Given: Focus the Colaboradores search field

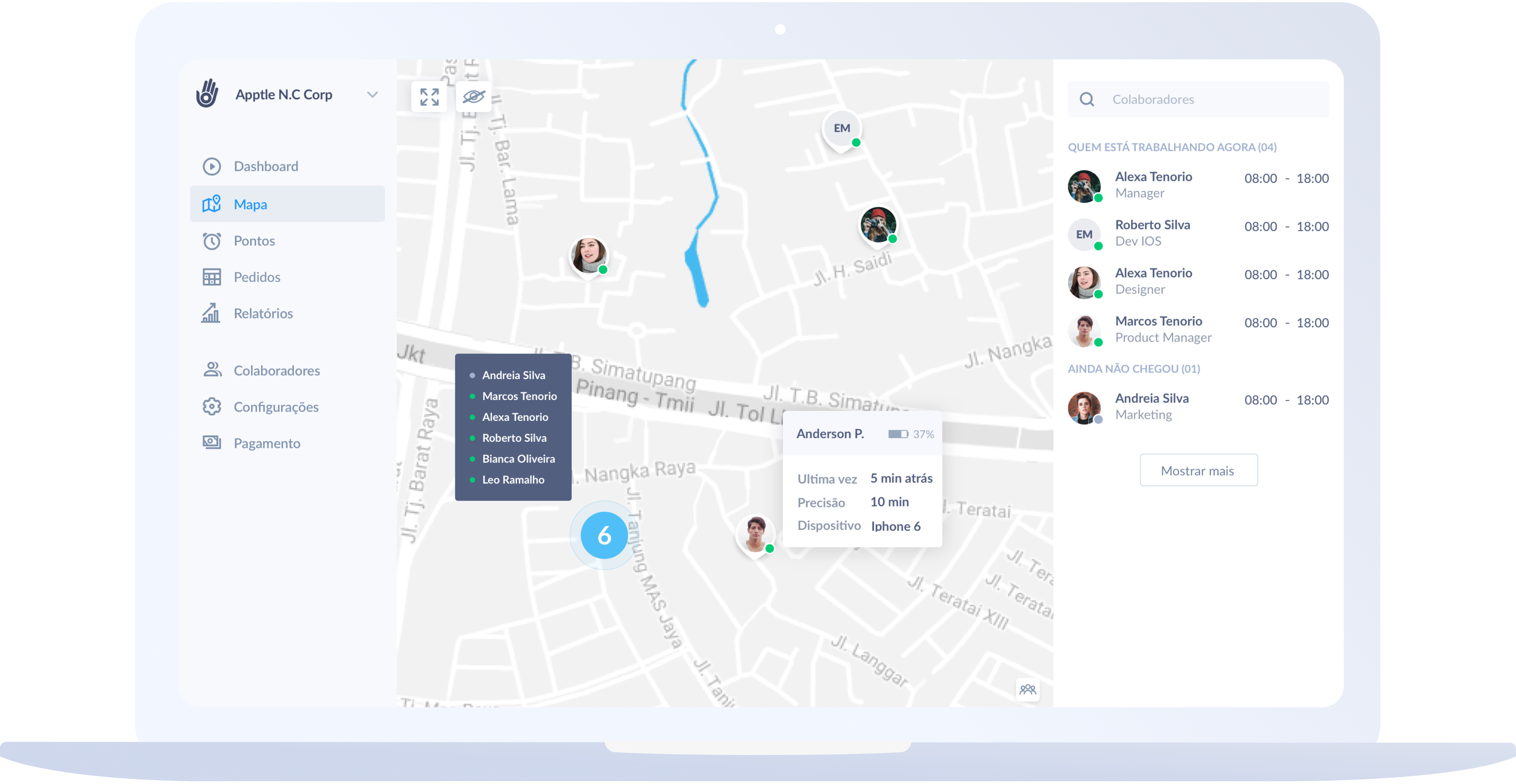Looking at the screenshot, I should click(1198, 99).
